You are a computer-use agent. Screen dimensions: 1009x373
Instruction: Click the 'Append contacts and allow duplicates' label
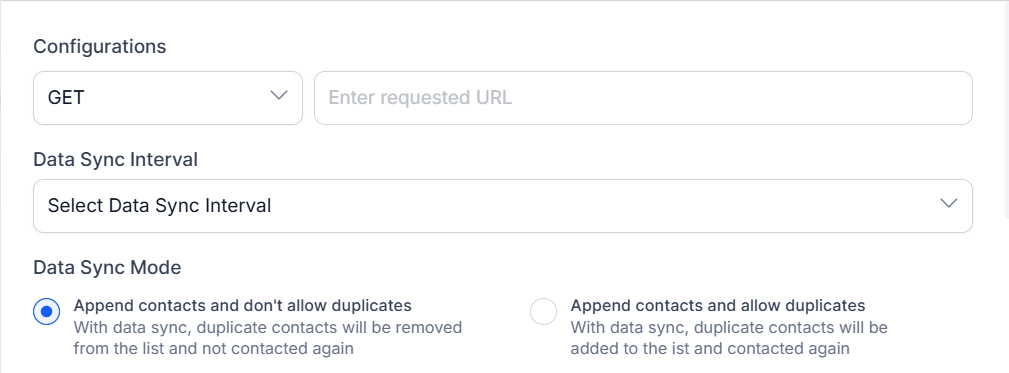pos(717,304)
